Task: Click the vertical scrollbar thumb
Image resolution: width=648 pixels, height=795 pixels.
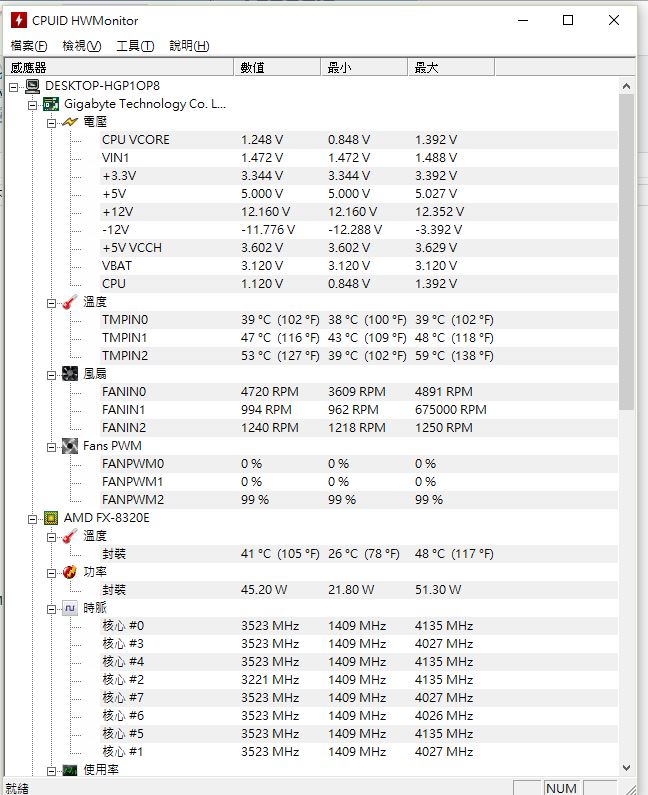Action: [x=627, y=251]
